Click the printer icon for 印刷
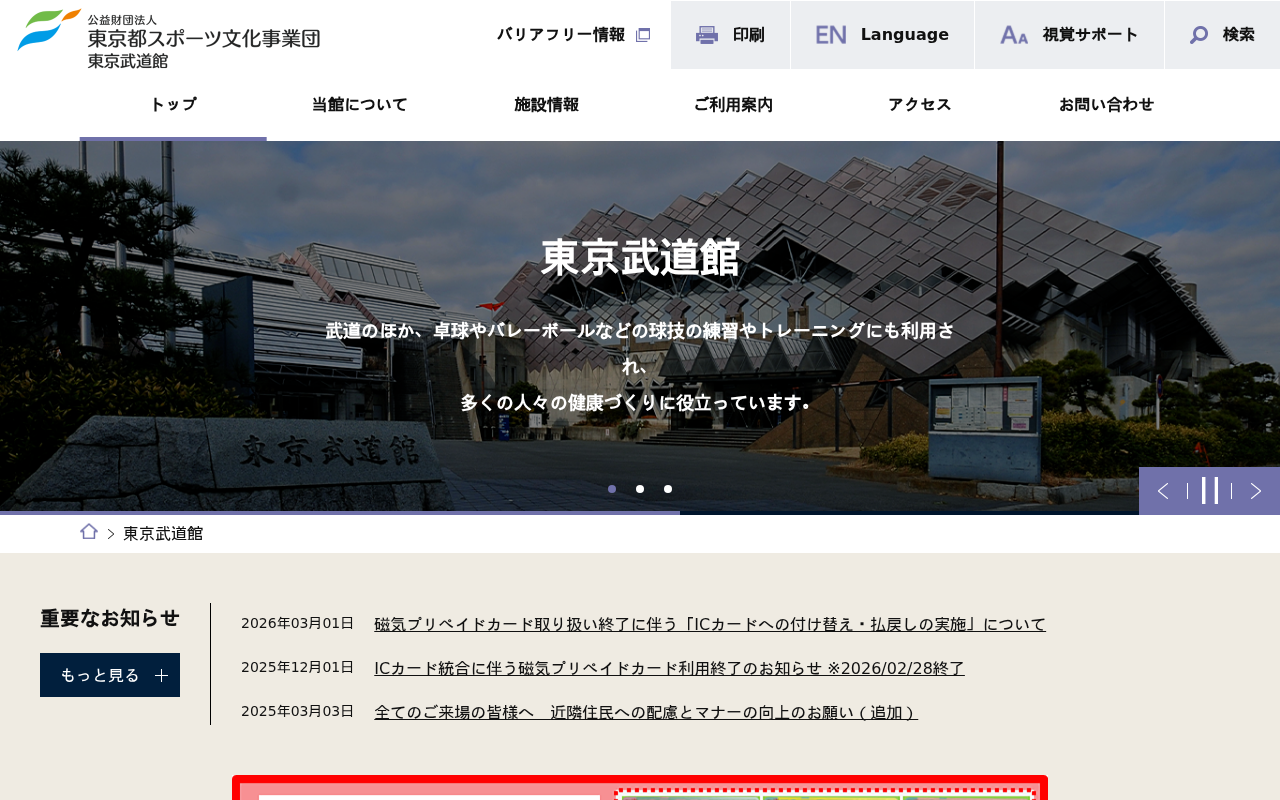1280x800 pixels. tap(707, 35)
